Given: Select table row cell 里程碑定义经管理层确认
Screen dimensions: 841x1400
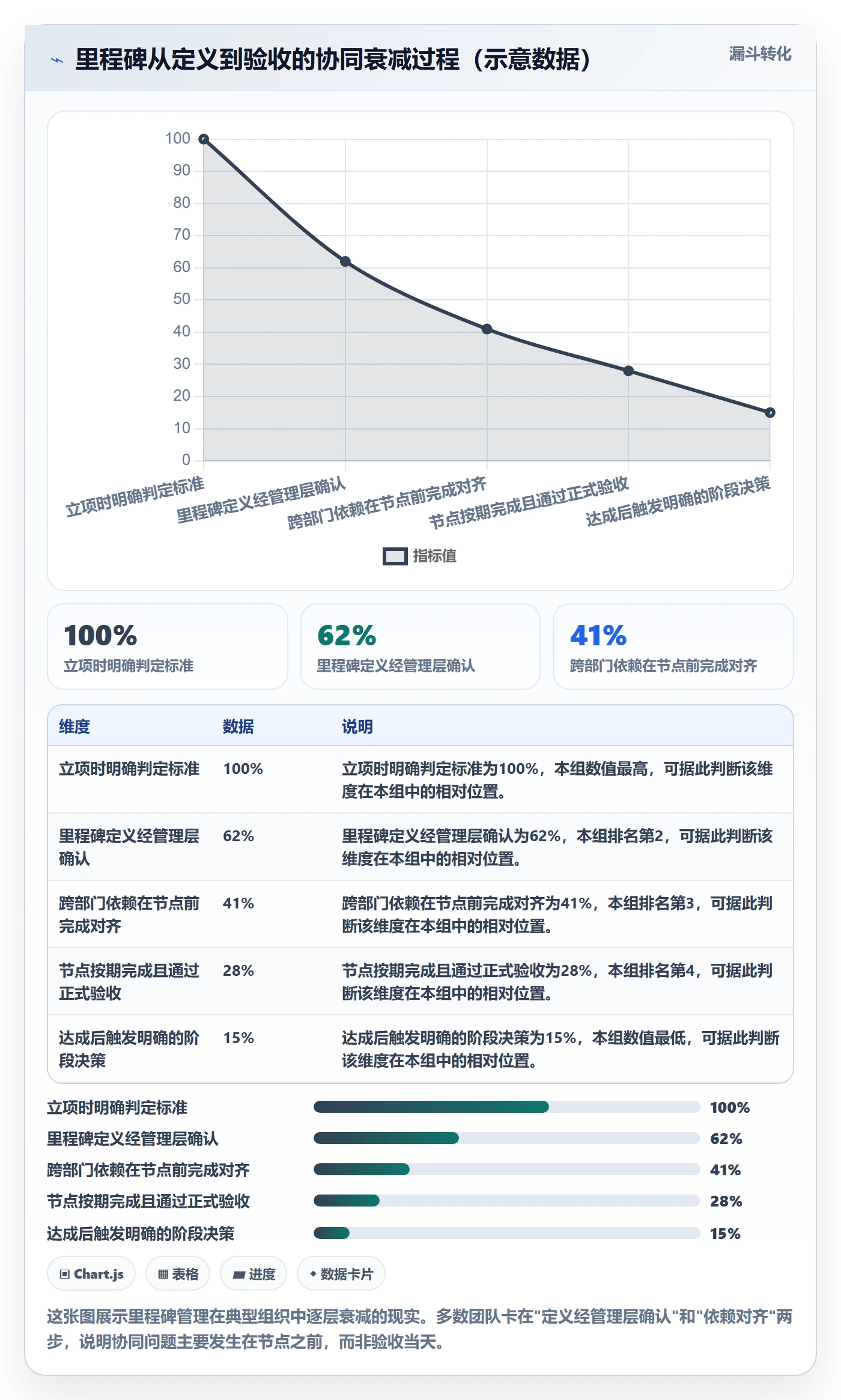Looking at the screenshot, I should click(129, 847).
